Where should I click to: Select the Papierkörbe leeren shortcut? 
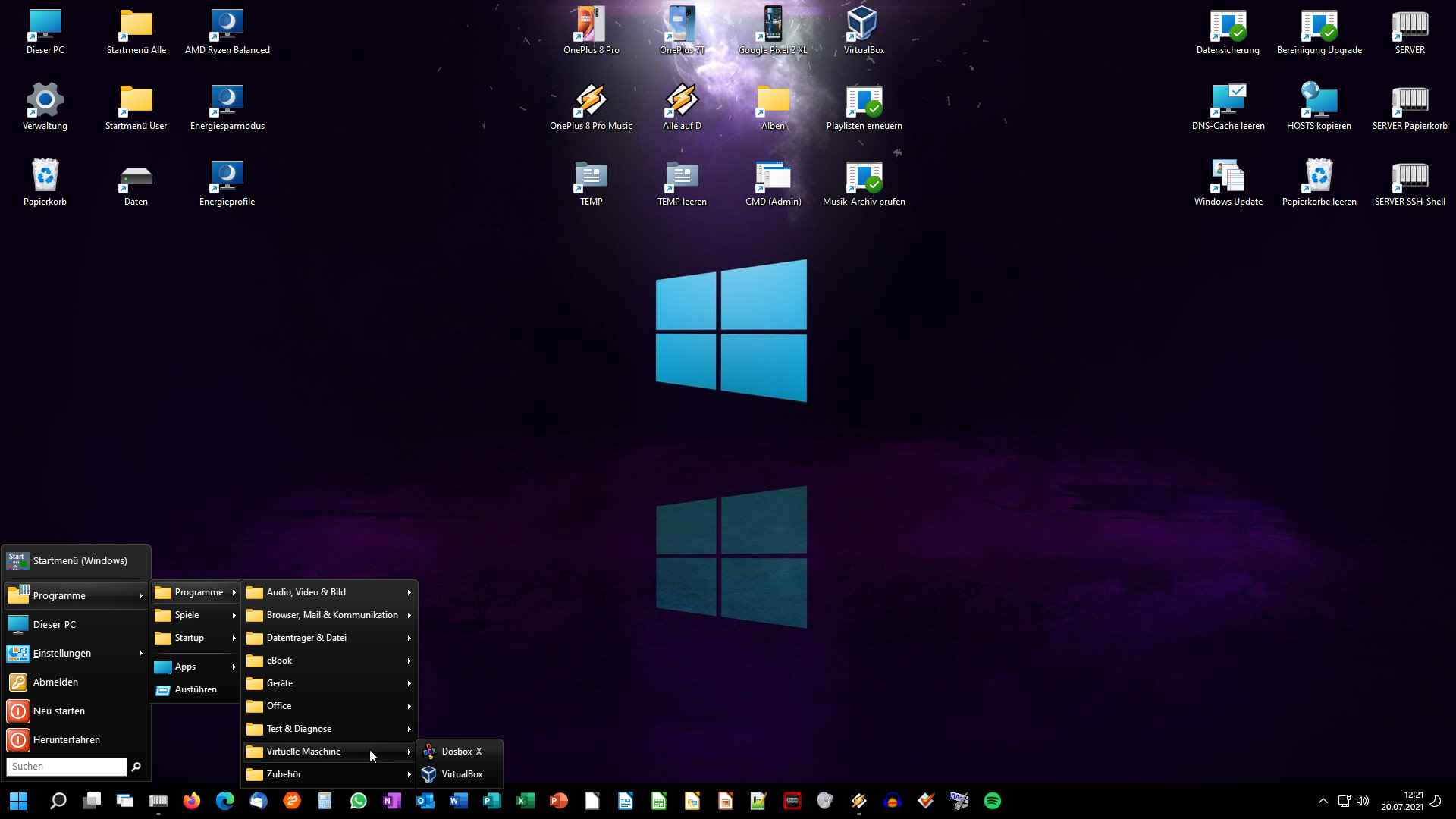click(1319, 184)
